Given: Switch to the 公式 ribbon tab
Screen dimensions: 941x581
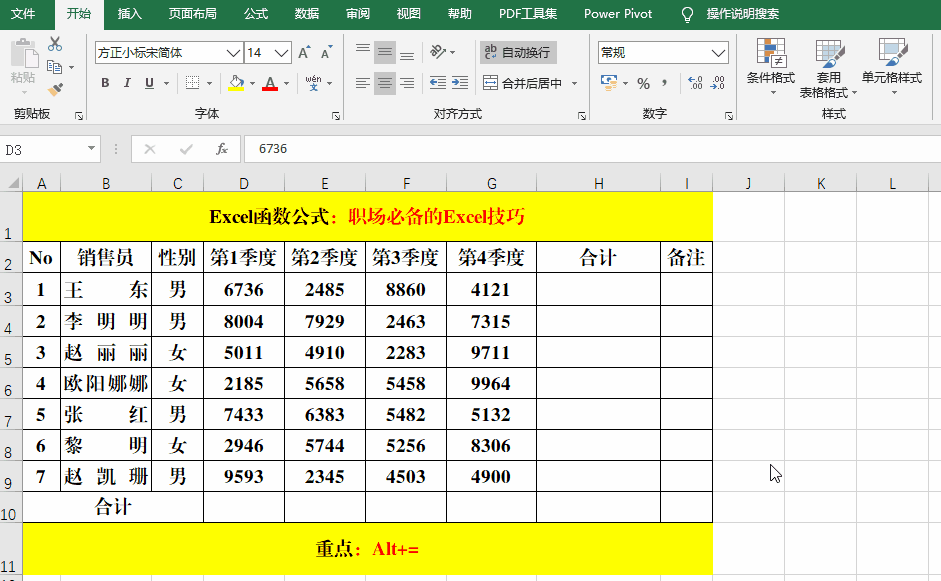Looking at the screenshot, I should 256,15.
